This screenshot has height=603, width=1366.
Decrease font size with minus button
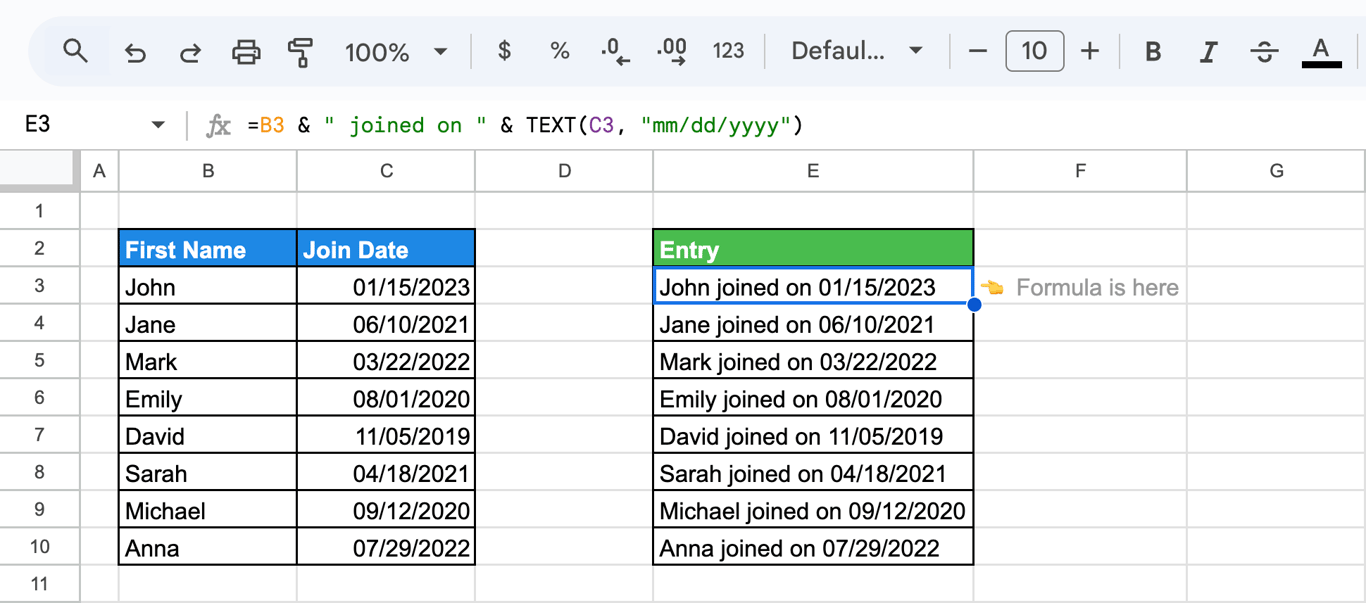978,51
